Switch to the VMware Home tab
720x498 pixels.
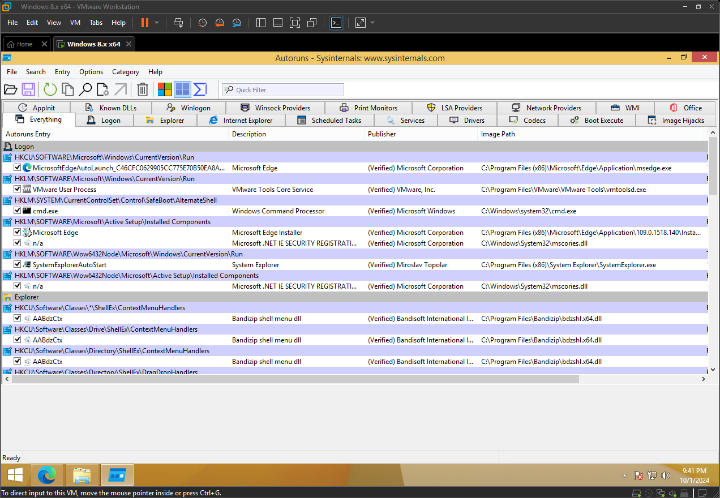27,44
